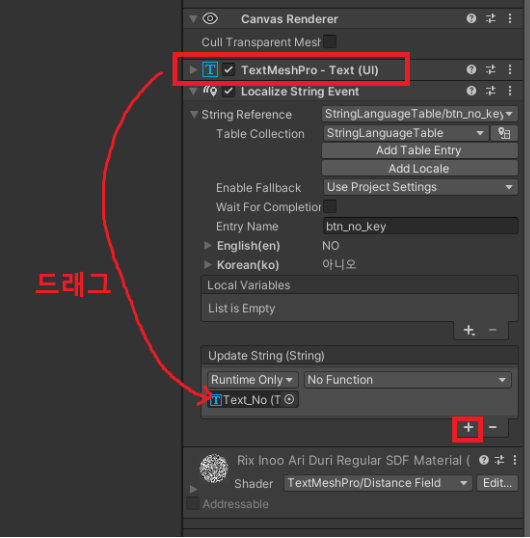
Task: Expand the Korean(ko) entry foldout
Action: (208, 265)
